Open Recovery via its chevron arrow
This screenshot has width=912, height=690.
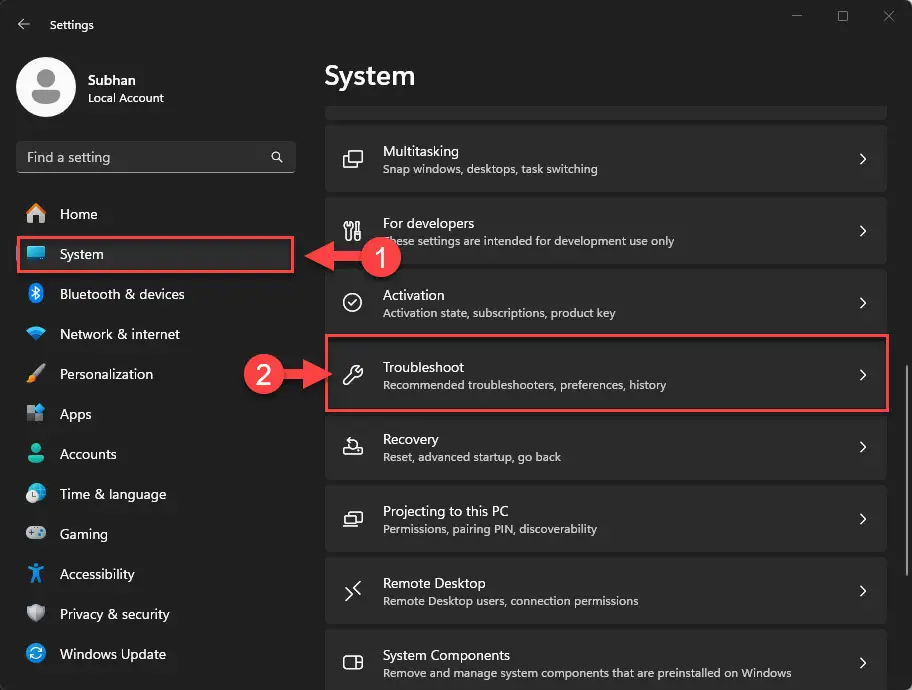pos(863,447)
